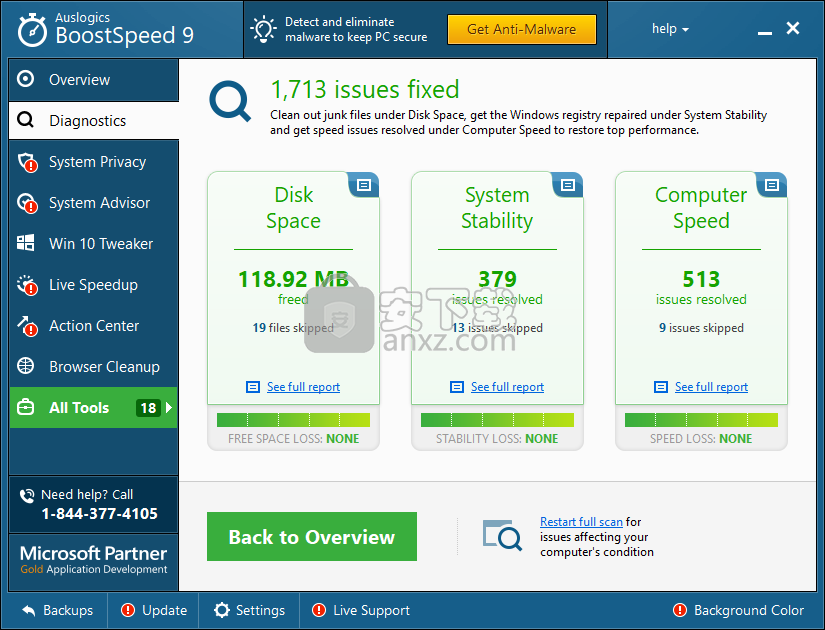
Task: Click the All Tools 18 badge
Action: 148,408
